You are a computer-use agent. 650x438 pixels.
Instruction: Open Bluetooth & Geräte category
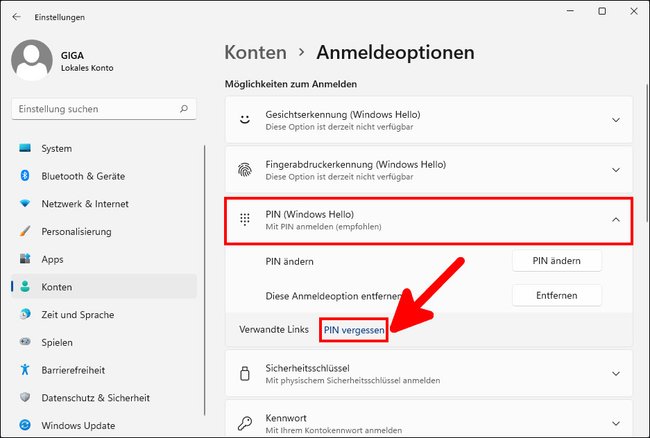(104, 176)
